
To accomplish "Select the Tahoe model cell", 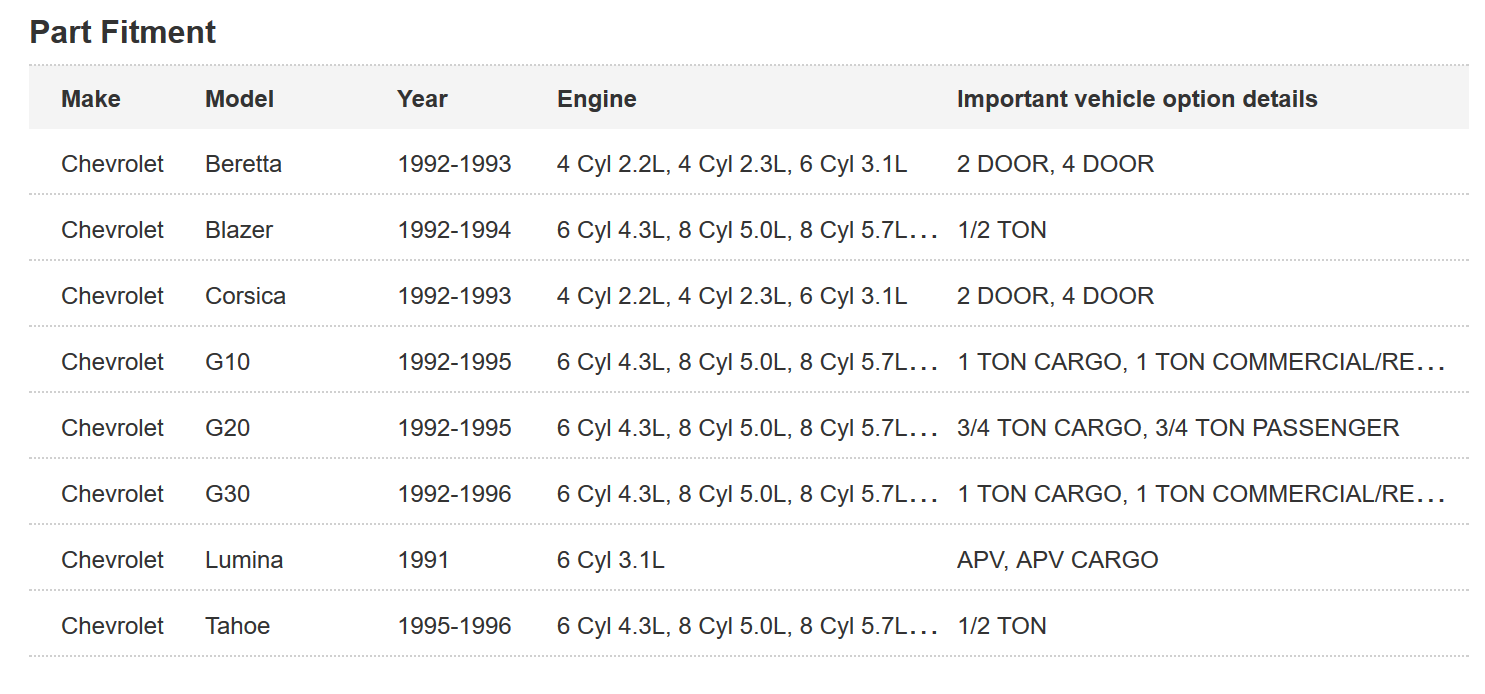I will pyautogui.click(x=237, y=626).
